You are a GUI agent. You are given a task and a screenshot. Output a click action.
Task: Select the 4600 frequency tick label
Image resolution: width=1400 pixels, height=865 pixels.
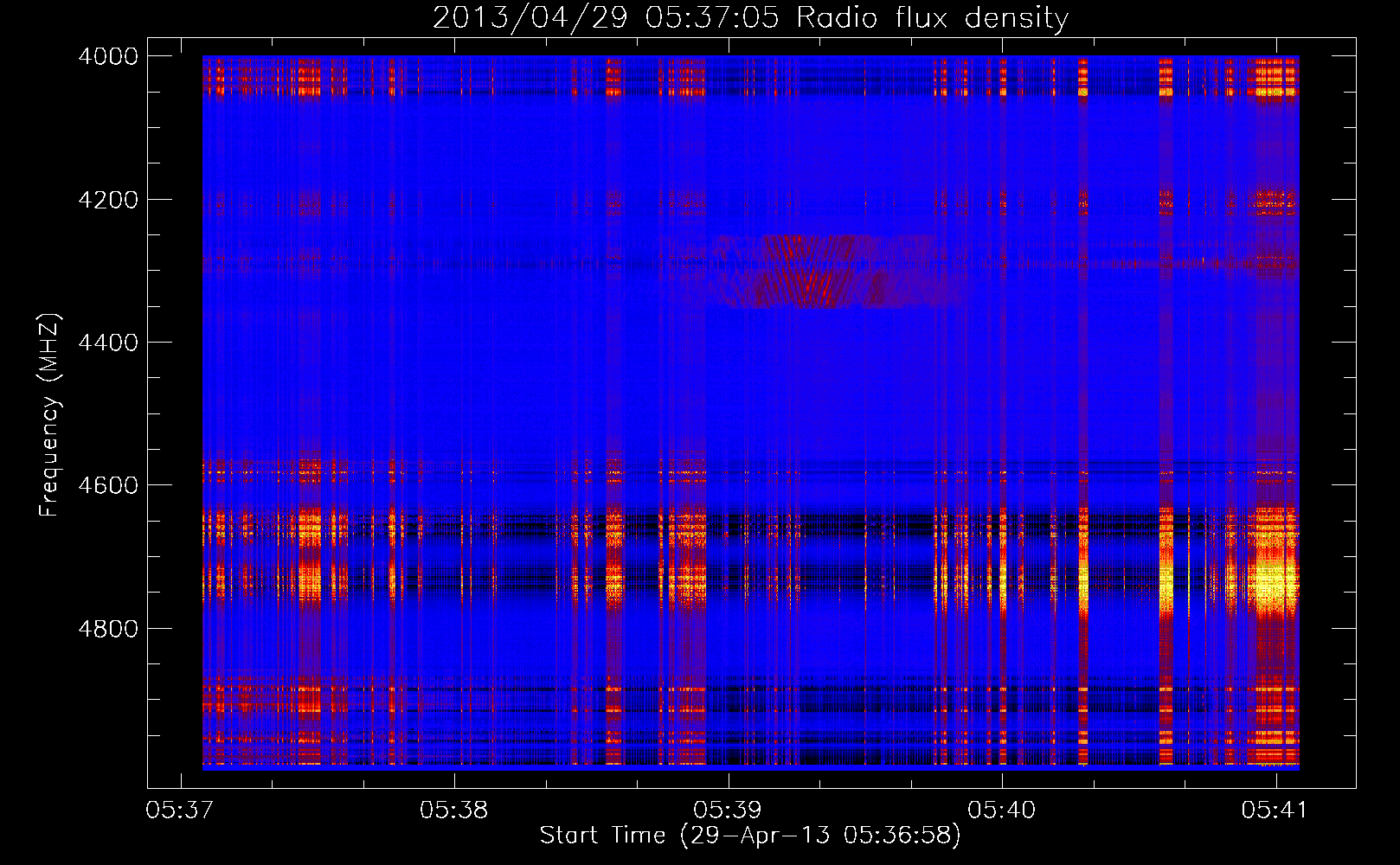(108, 485)
